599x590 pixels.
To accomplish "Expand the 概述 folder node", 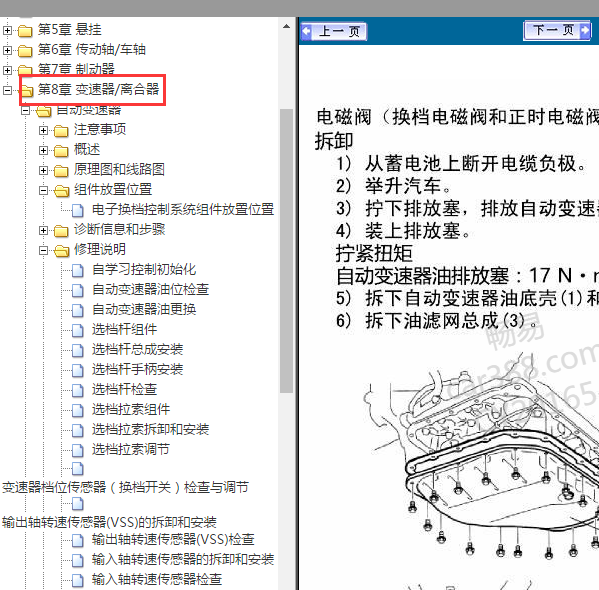I will tap(44, 150).
